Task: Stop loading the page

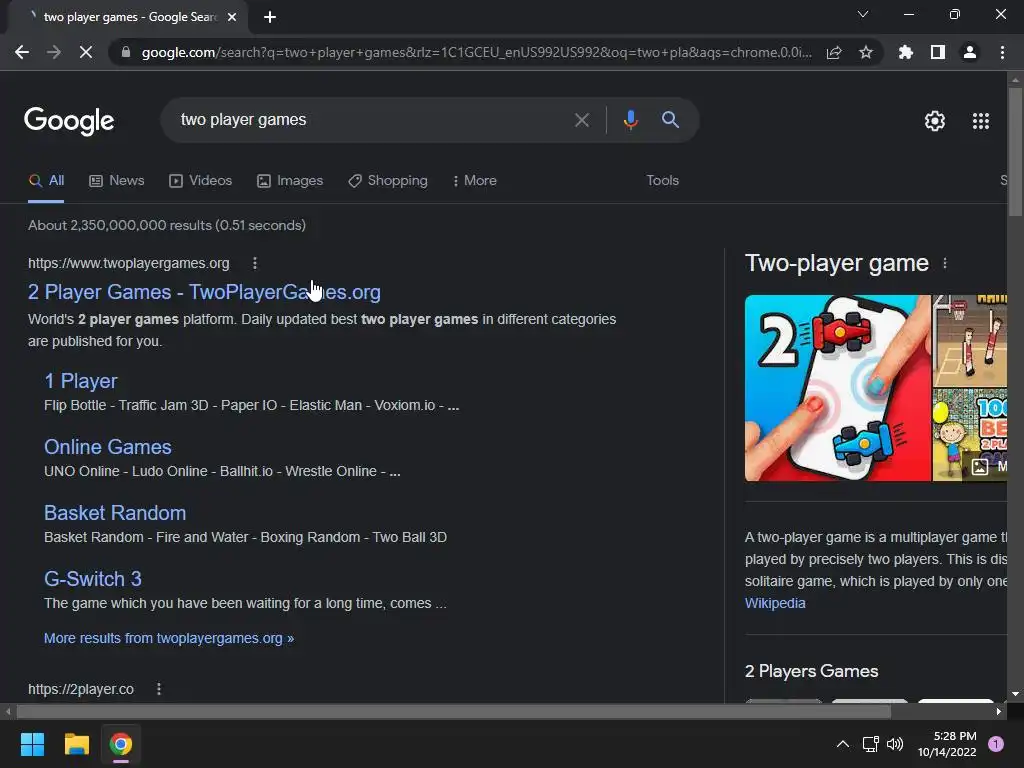Action: coord(86,52)
